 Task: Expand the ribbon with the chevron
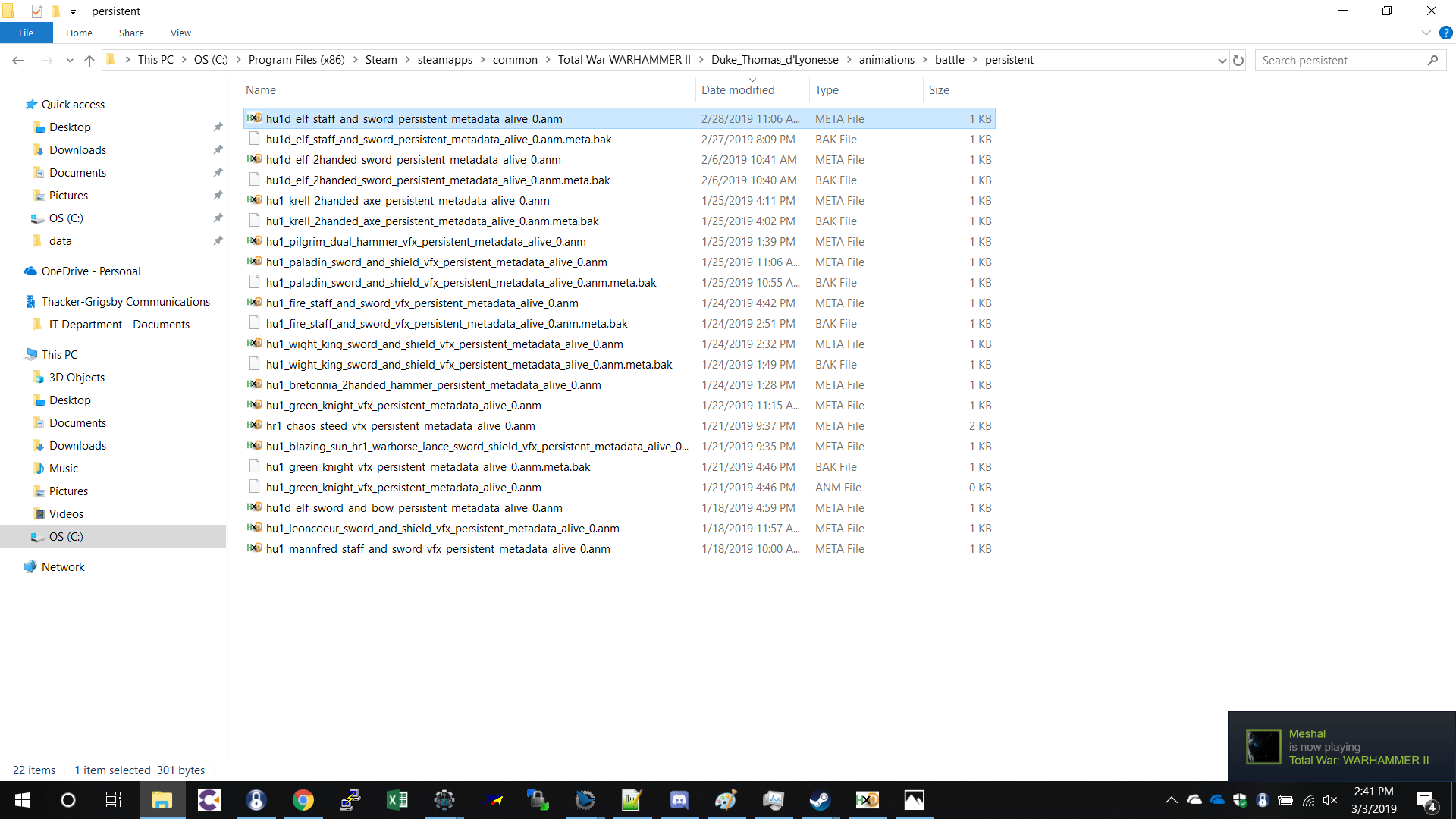pyautogui.click(x=1426, y=33)
